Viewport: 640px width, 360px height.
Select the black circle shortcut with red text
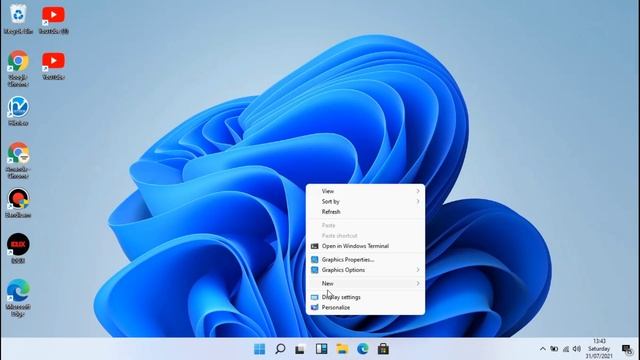(18, 249)
